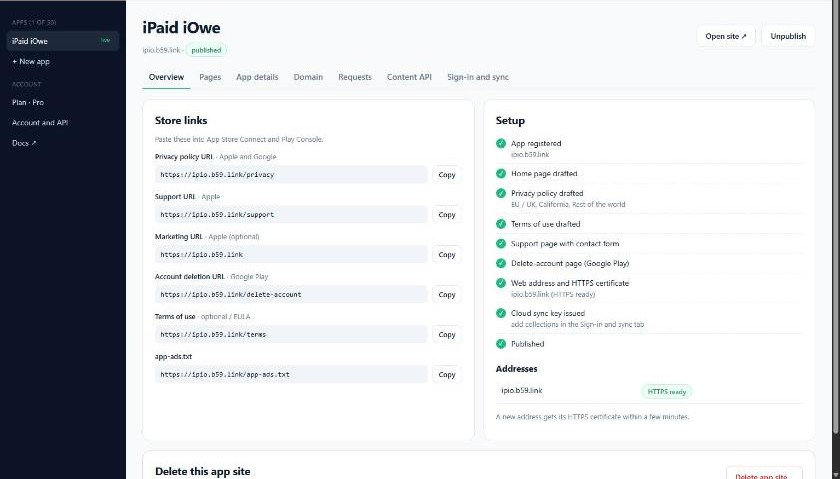
Task: Open Account and API settings
Action: click(x=63, y=123)
